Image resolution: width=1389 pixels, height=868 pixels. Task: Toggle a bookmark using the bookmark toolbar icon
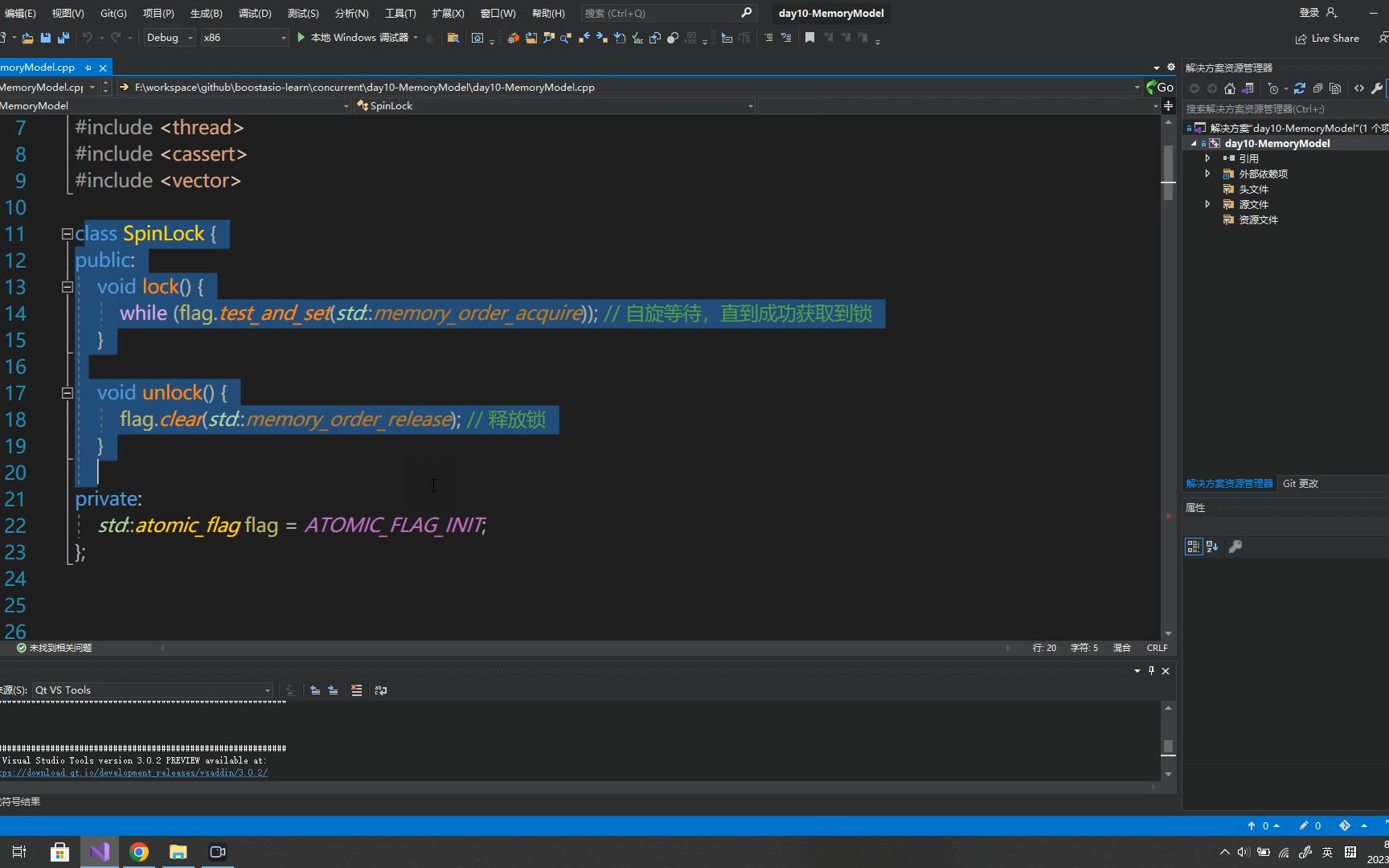[809, 37]
